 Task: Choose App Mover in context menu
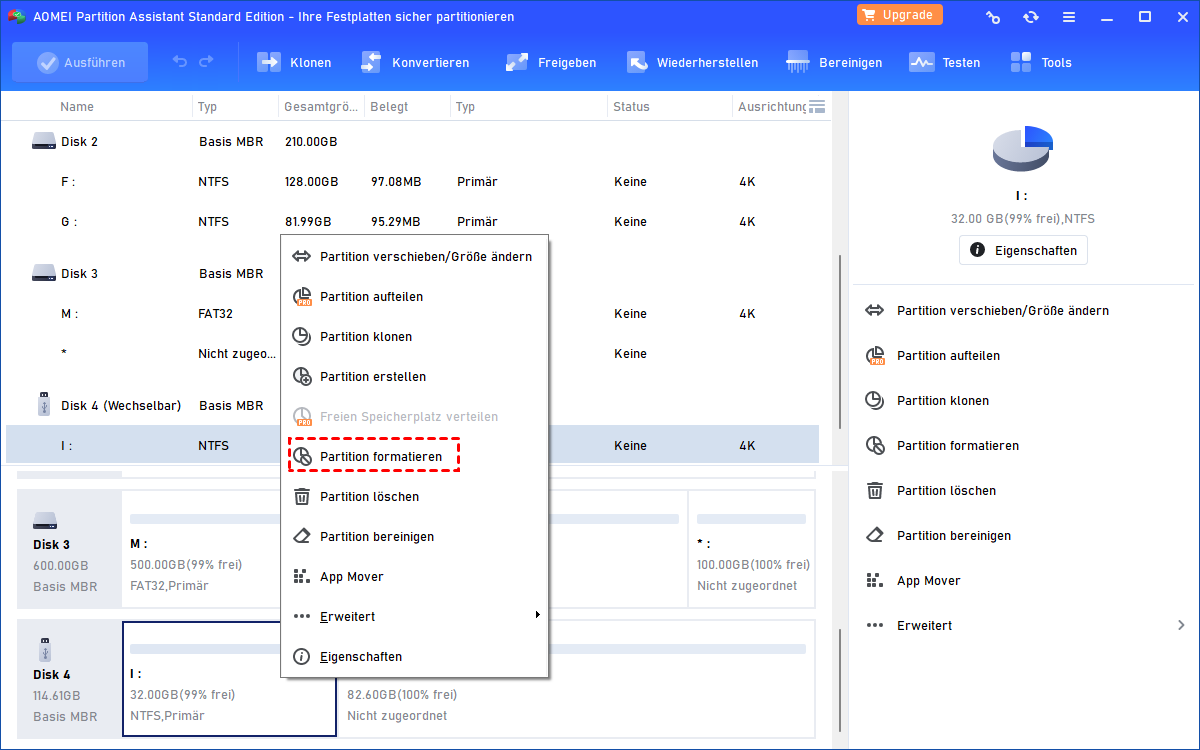414,577
